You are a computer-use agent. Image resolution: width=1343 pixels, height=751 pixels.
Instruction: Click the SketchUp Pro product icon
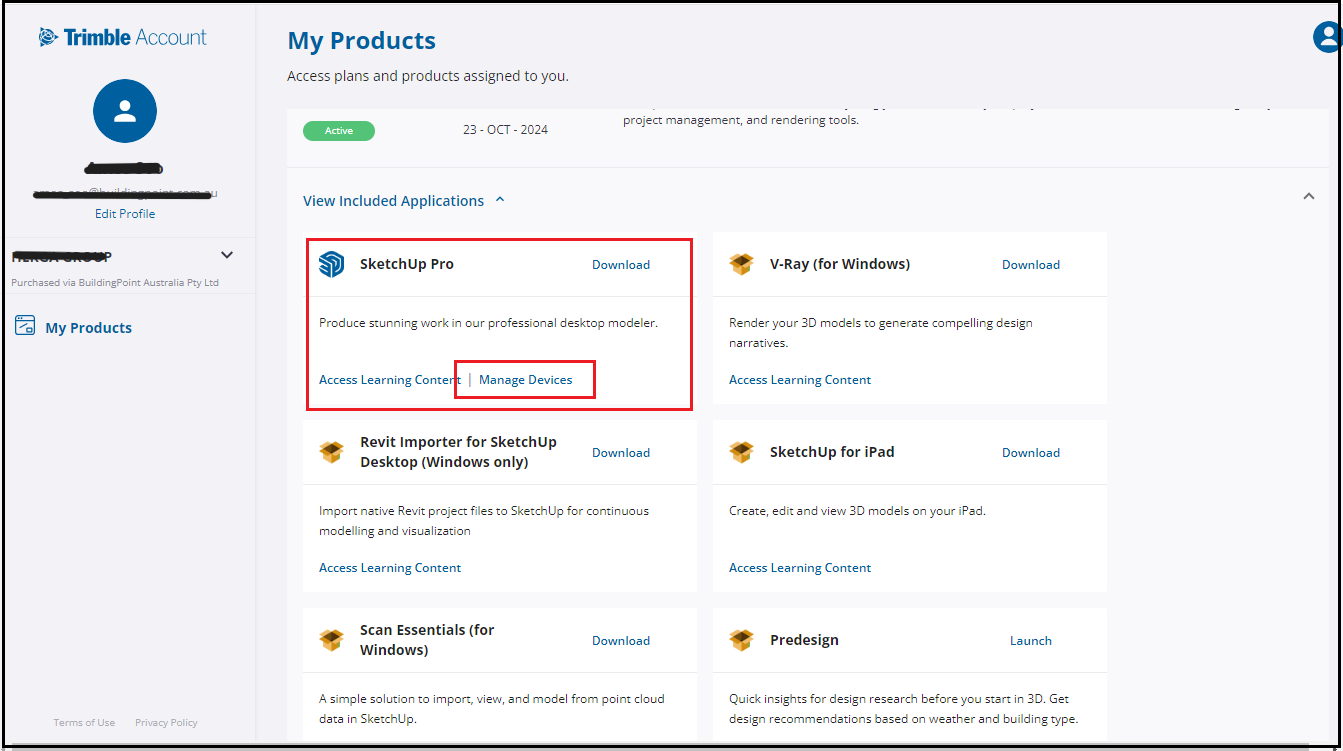coord(331,264)
